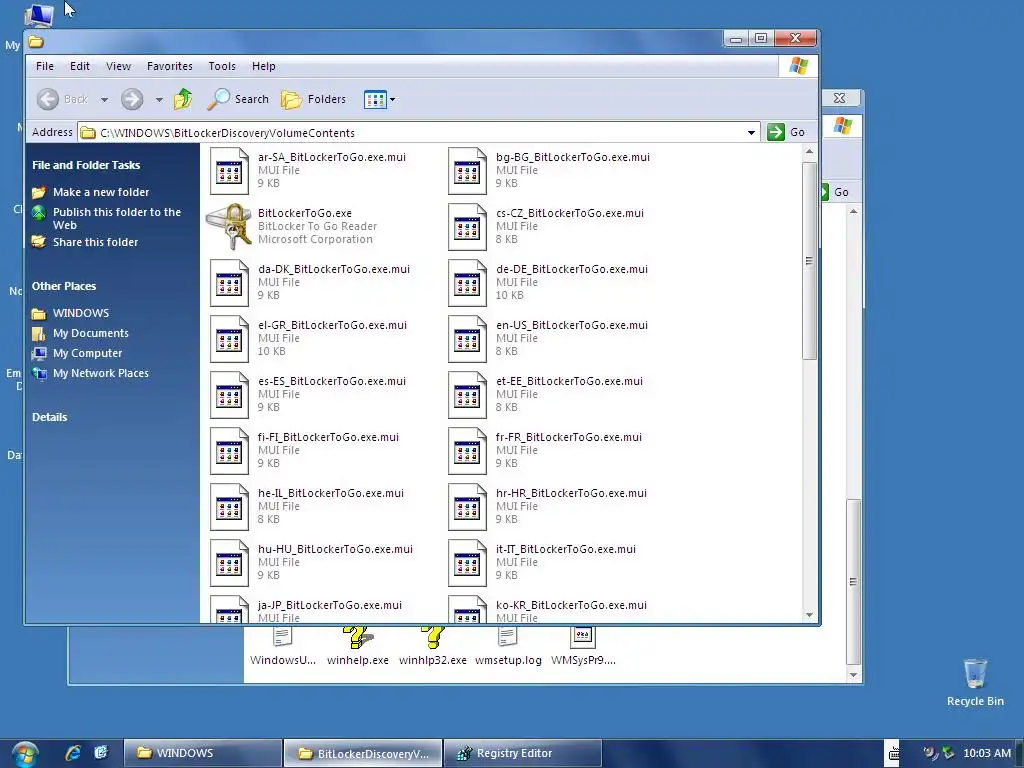
Task: Select fr-FR_BitLockerToGo.exe.mui file icon
Action: click(467, 452)
